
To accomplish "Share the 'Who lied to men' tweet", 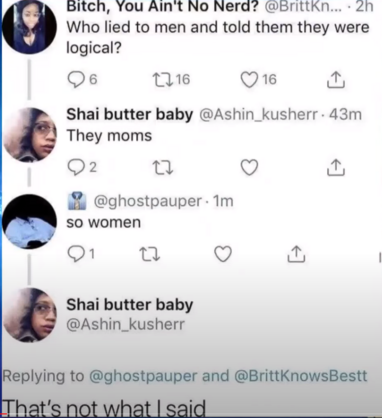I will pyautogui.click(x=335, y=80).
